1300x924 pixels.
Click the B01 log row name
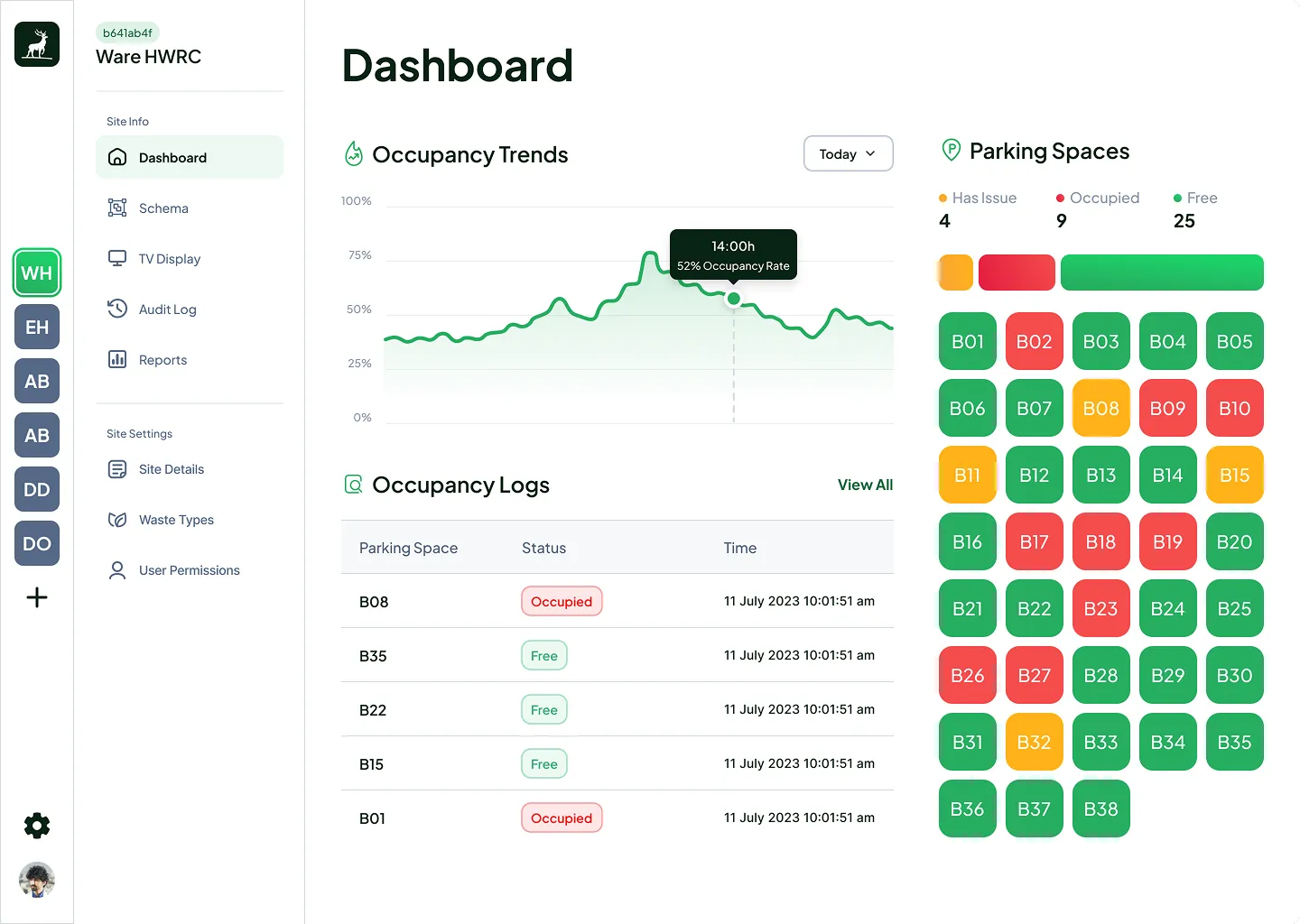pos(372,818)
